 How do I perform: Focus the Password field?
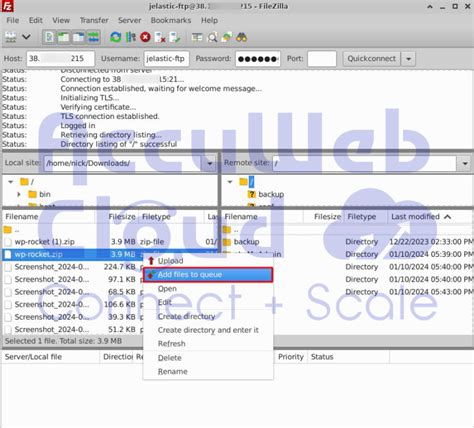258,59
